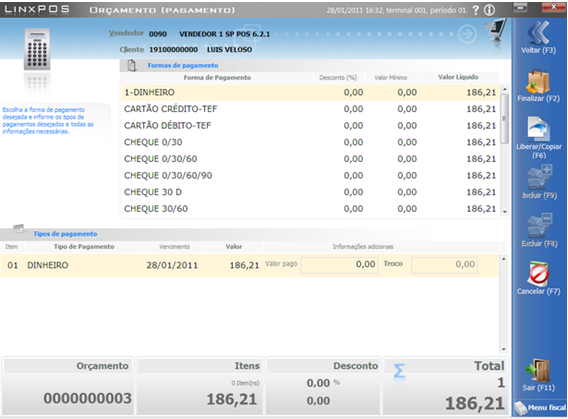568x419 pixels.
Task: Select CARTÃO DÉBITO-TEF payment option
Action: pyautogui.click(x=310, y=126)
